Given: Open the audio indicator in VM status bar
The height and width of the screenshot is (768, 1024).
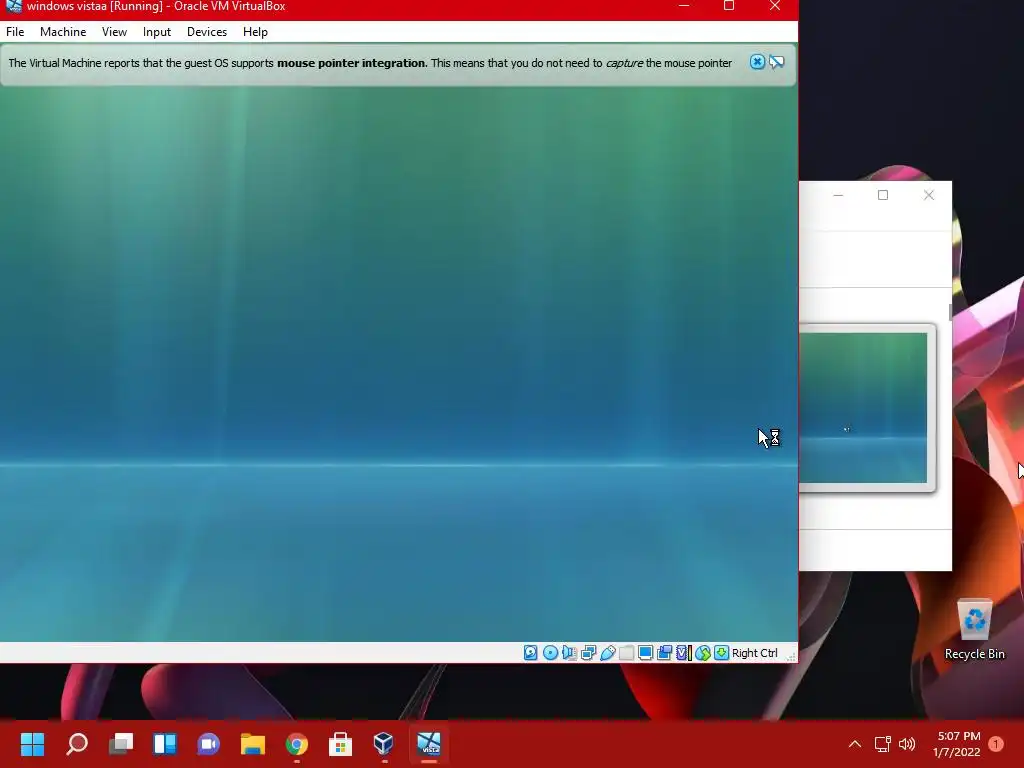Looking at the screenshot, I should point(569,652).
